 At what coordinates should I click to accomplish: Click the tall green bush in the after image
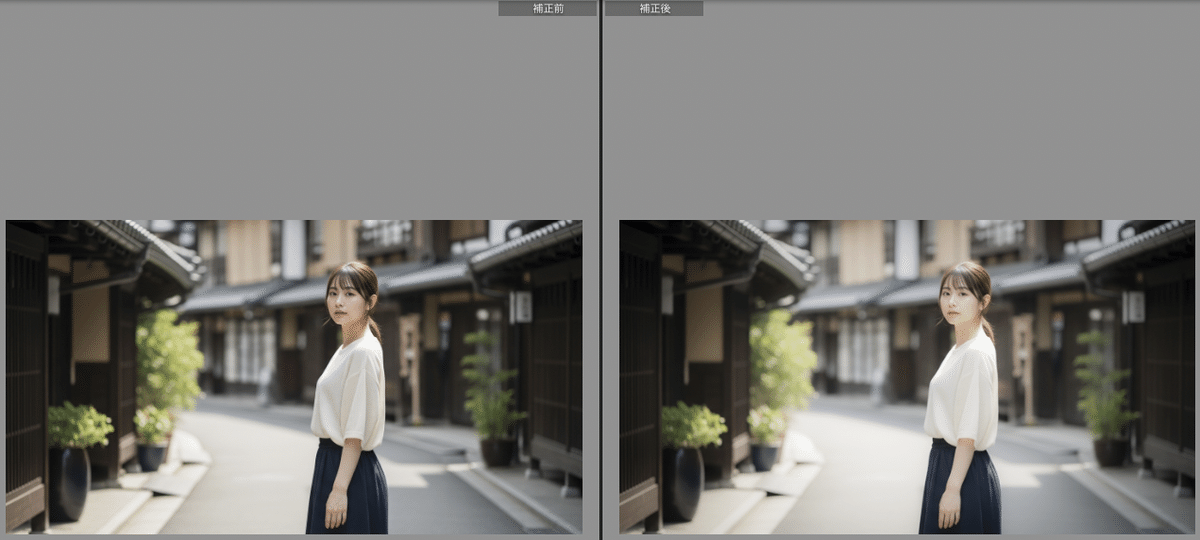pos(782,360)
